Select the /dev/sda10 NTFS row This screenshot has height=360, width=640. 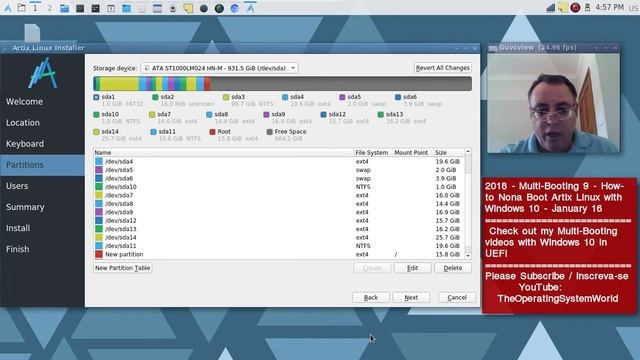(278, 187)
